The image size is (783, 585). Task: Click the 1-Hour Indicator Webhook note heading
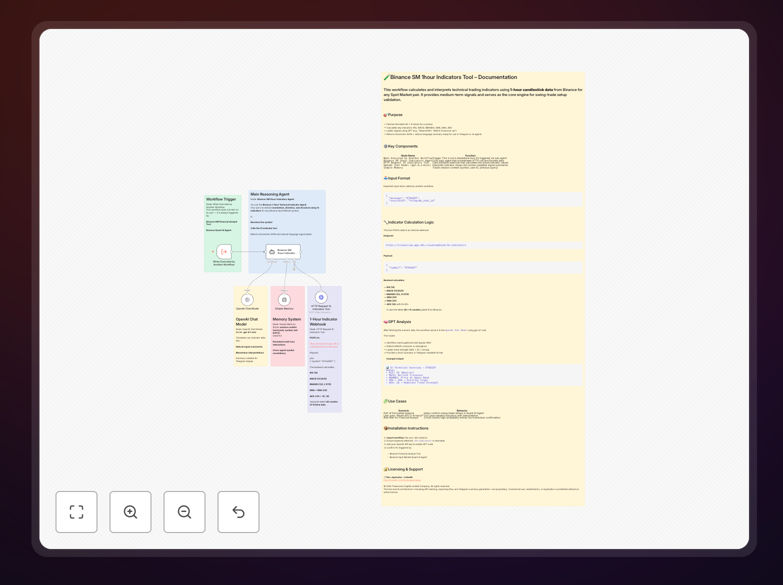(324, 322)
